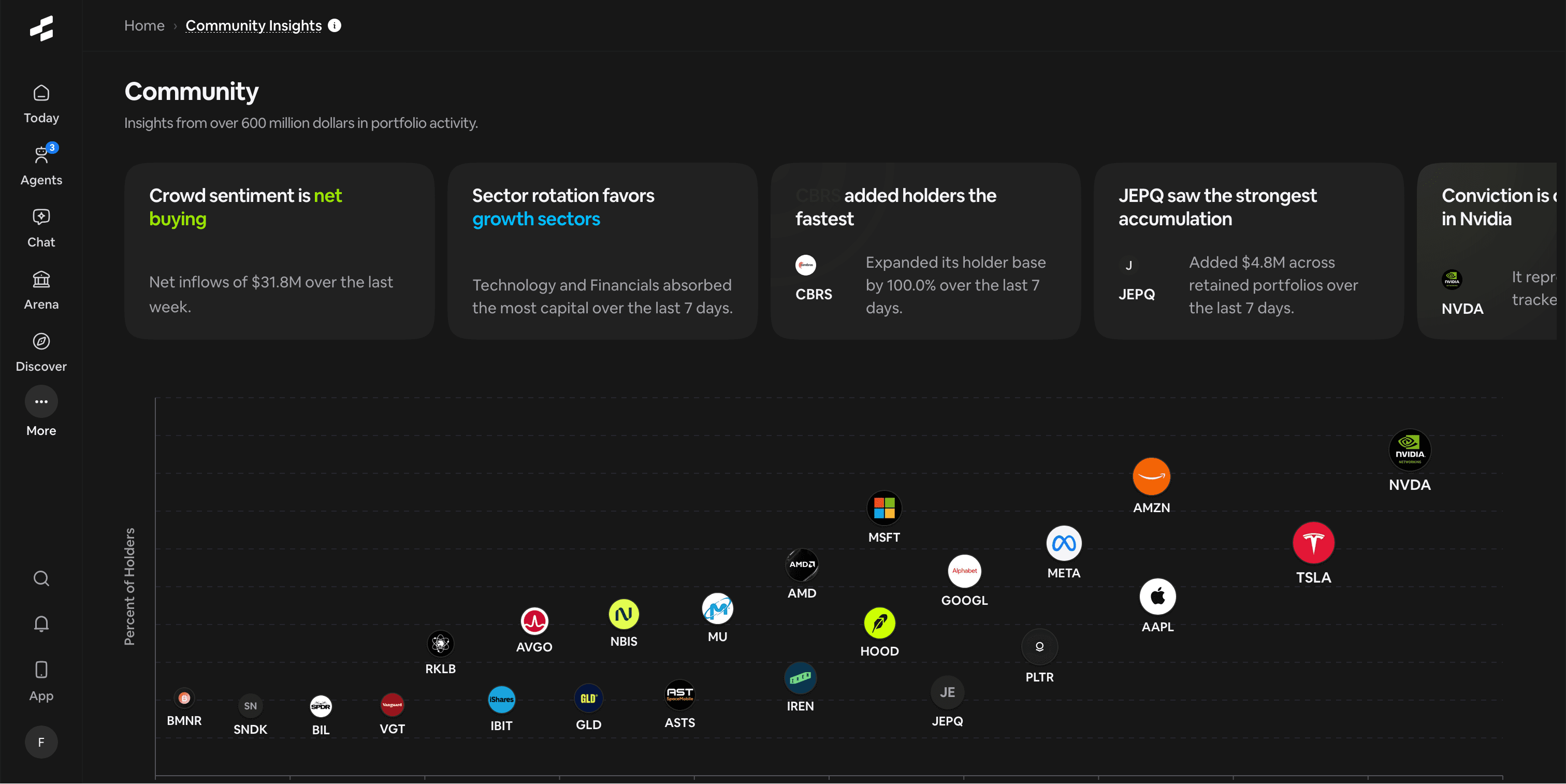Open the Sector rotation insight card
The image size is (1566, 784).
(602, 251)
